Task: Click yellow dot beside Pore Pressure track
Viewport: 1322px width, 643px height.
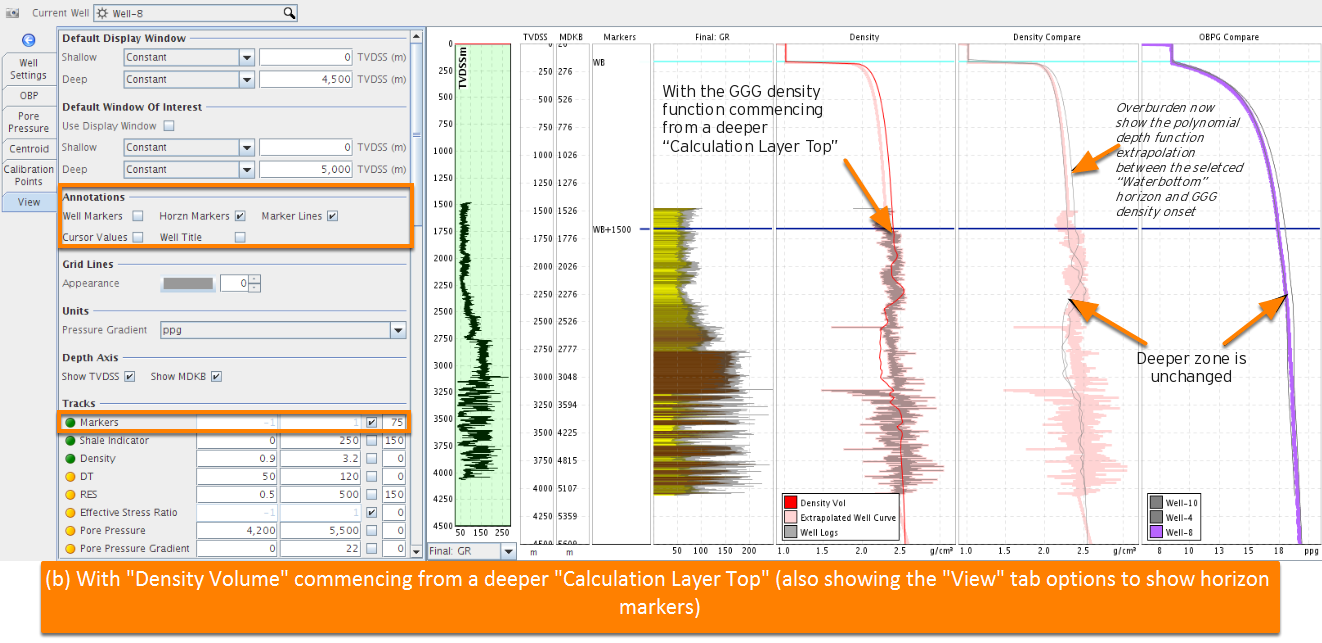Action: pyautogui.click(x=70, y=531)
